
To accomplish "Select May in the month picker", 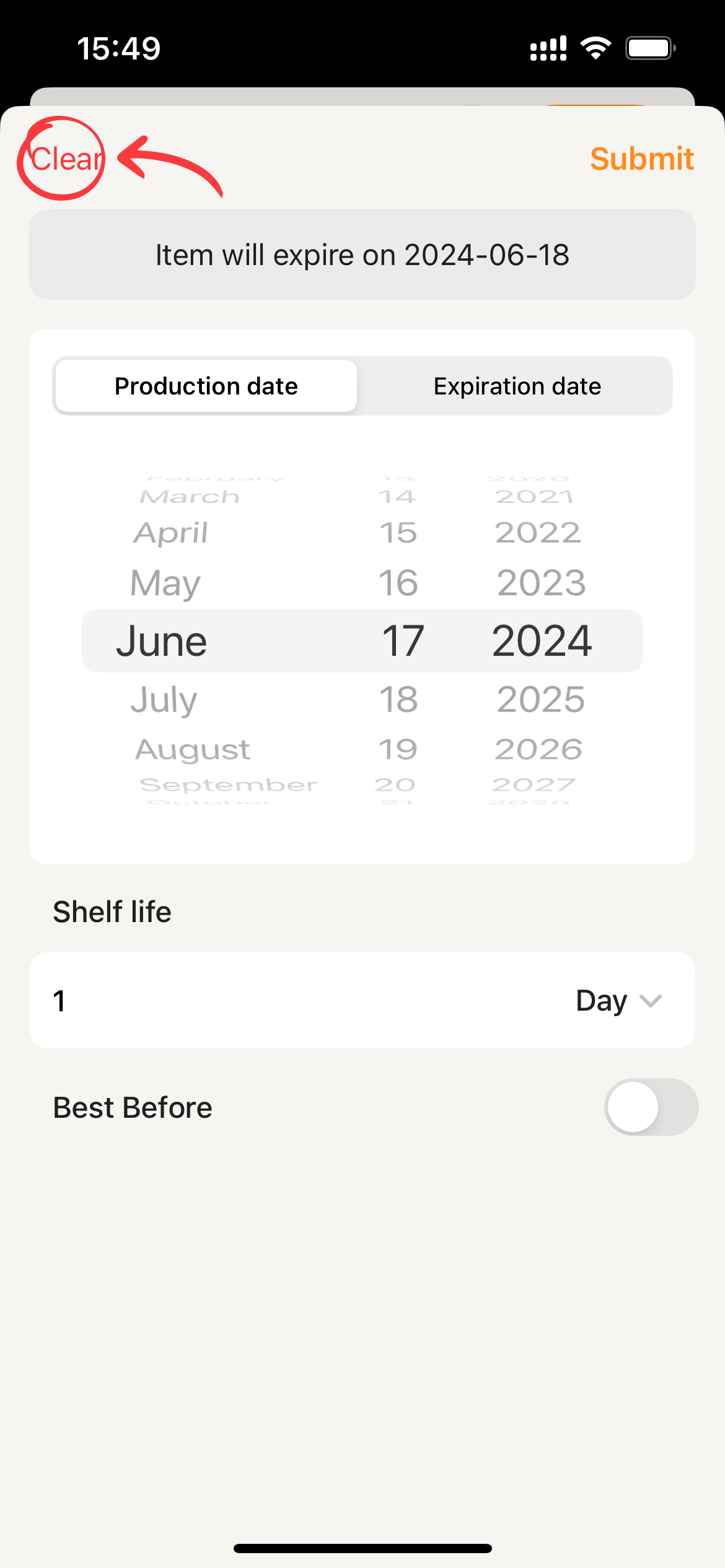I will (x=165, y=583).
